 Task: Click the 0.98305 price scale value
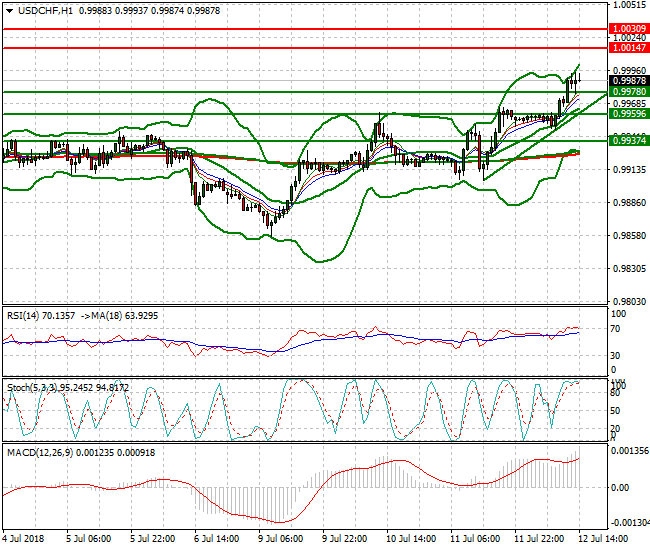coord(629,269)
